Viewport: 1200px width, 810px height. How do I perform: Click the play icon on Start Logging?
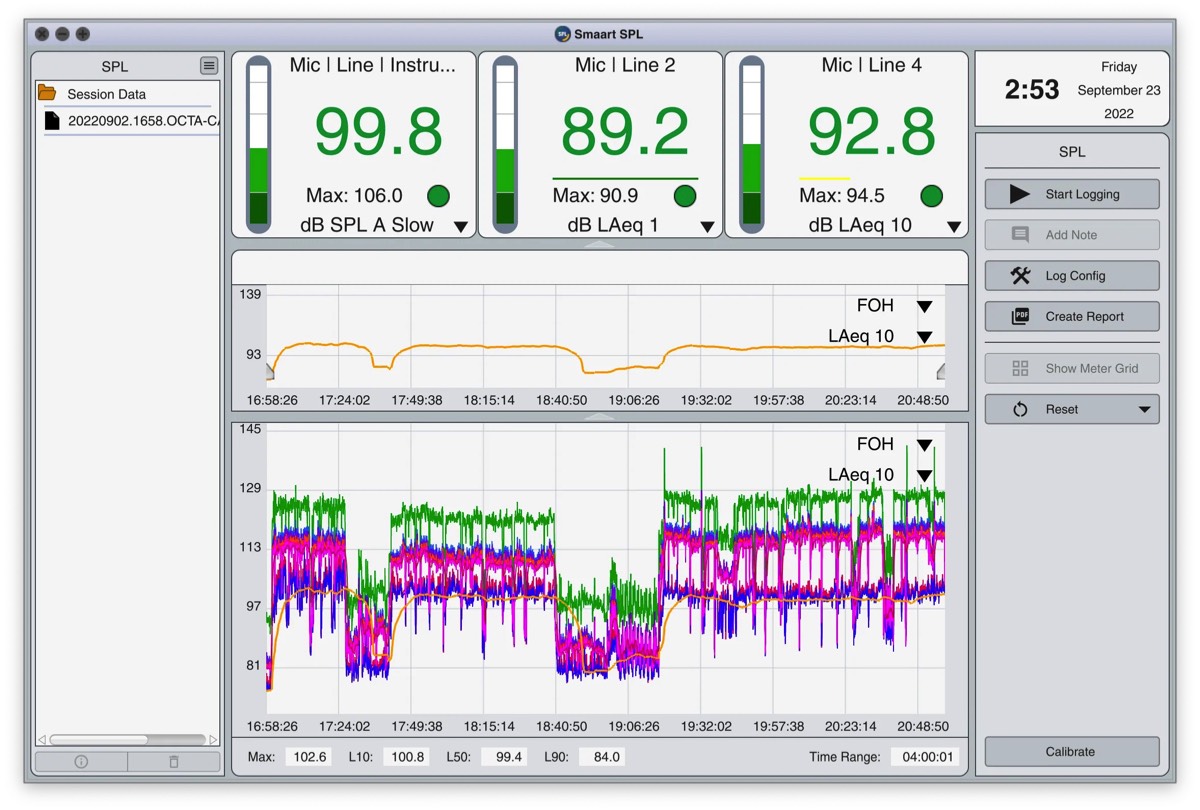coord(1019,194)
